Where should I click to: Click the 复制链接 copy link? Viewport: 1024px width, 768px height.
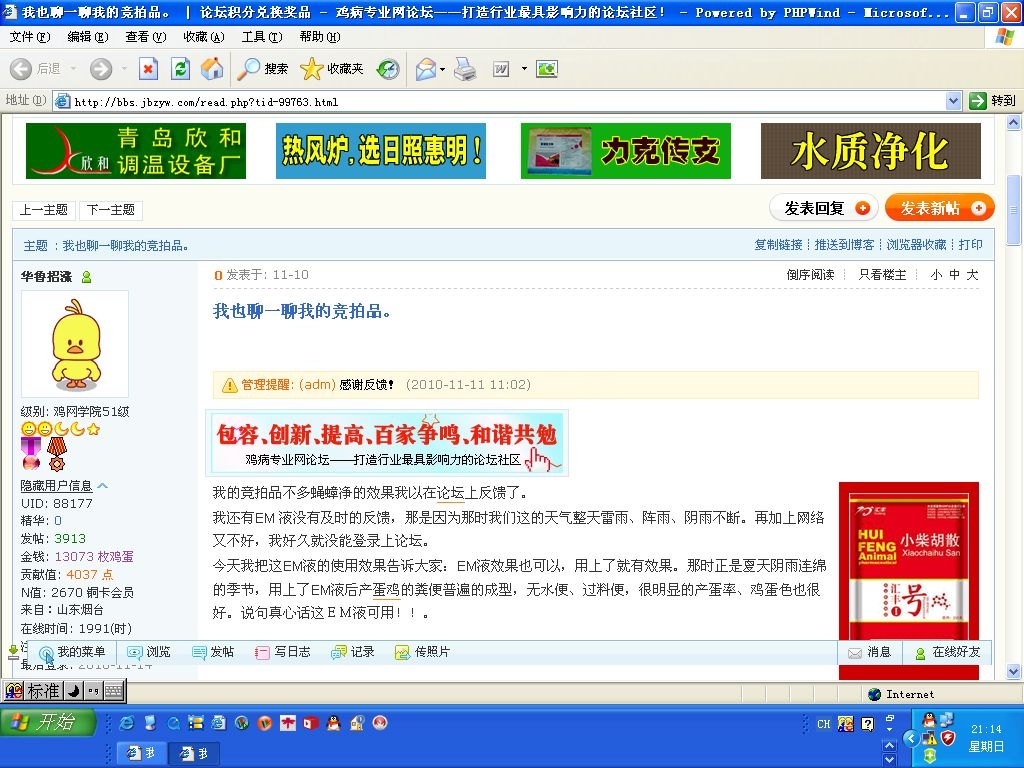click(x=778, y=245)
